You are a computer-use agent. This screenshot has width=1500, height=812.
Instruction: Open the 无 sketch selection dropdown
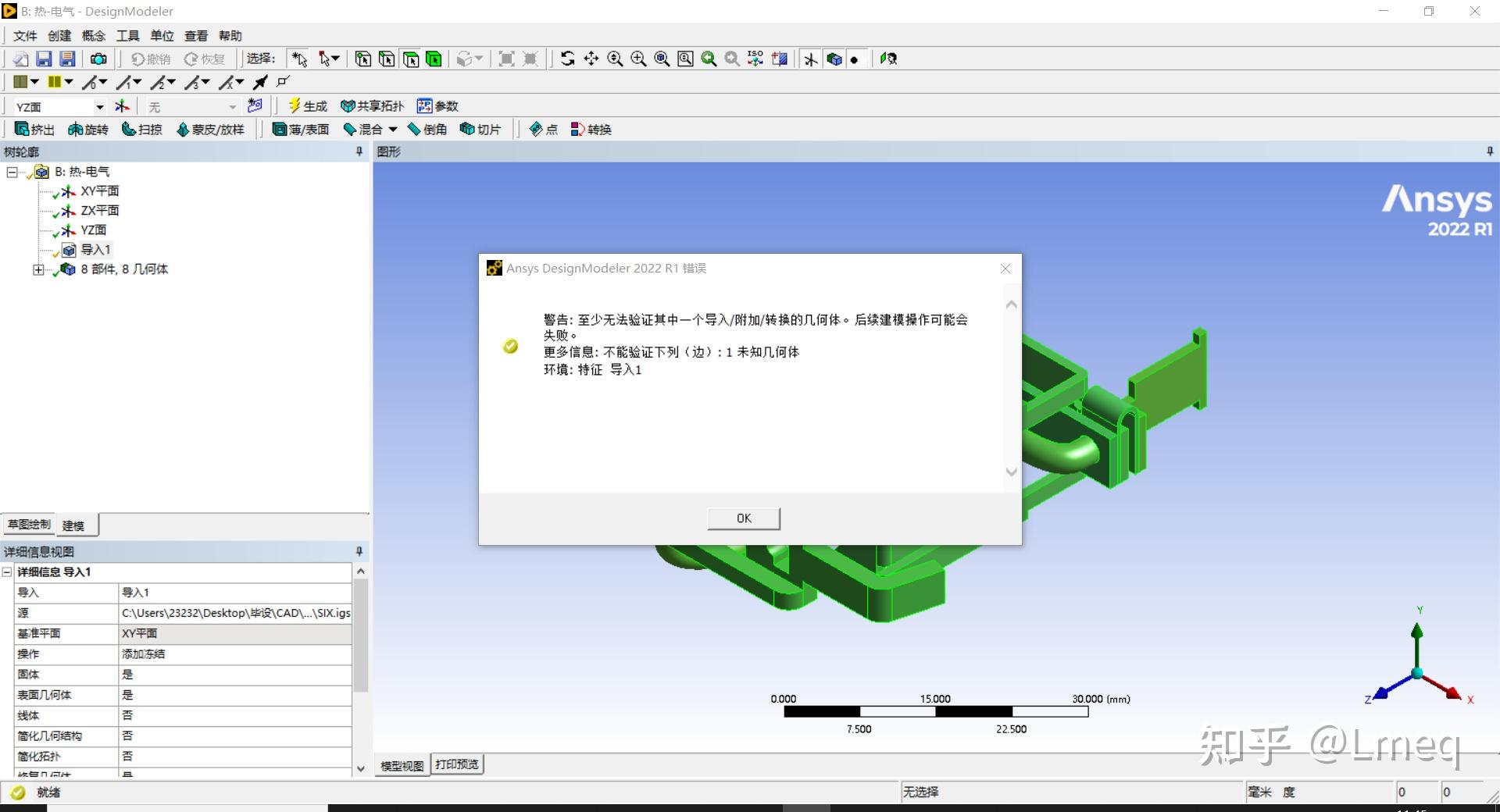(232, 107)
